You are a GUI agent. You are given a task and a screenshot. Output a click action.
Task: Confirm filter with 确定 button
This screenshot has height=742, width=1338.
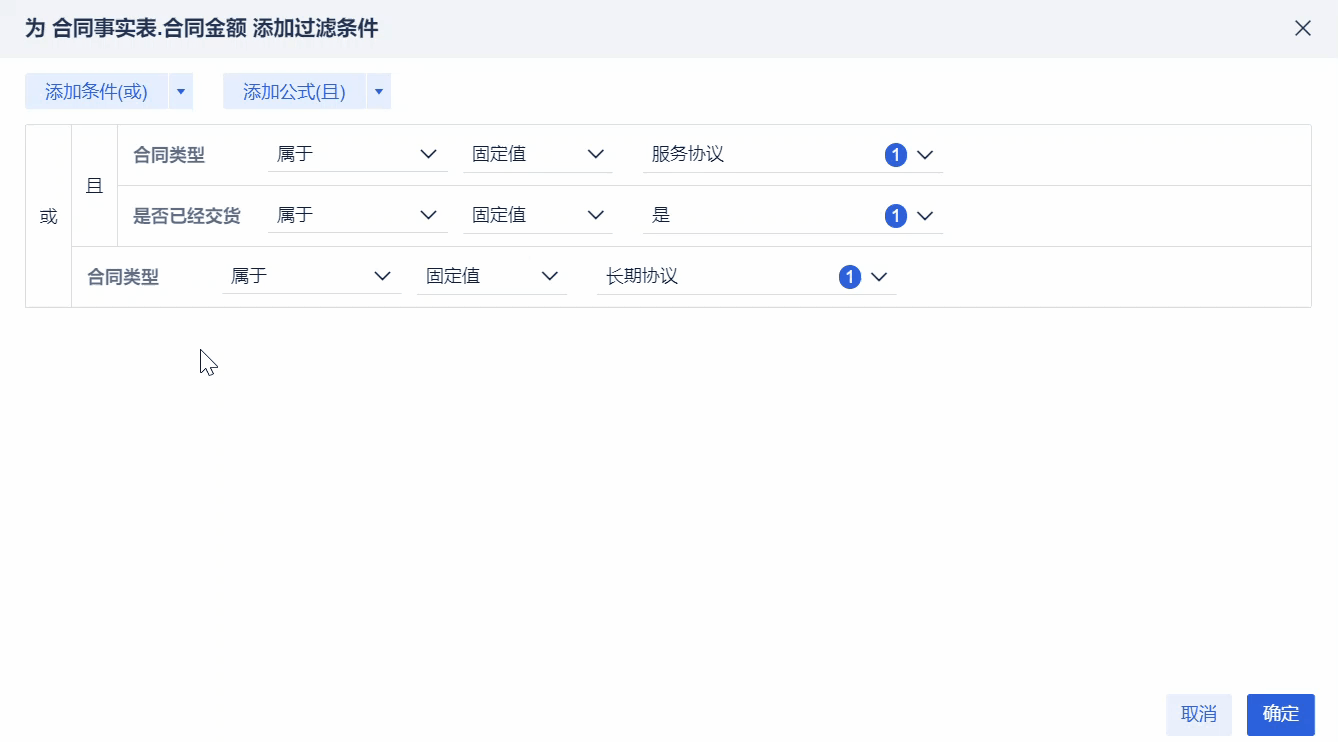click(1280, 714)
